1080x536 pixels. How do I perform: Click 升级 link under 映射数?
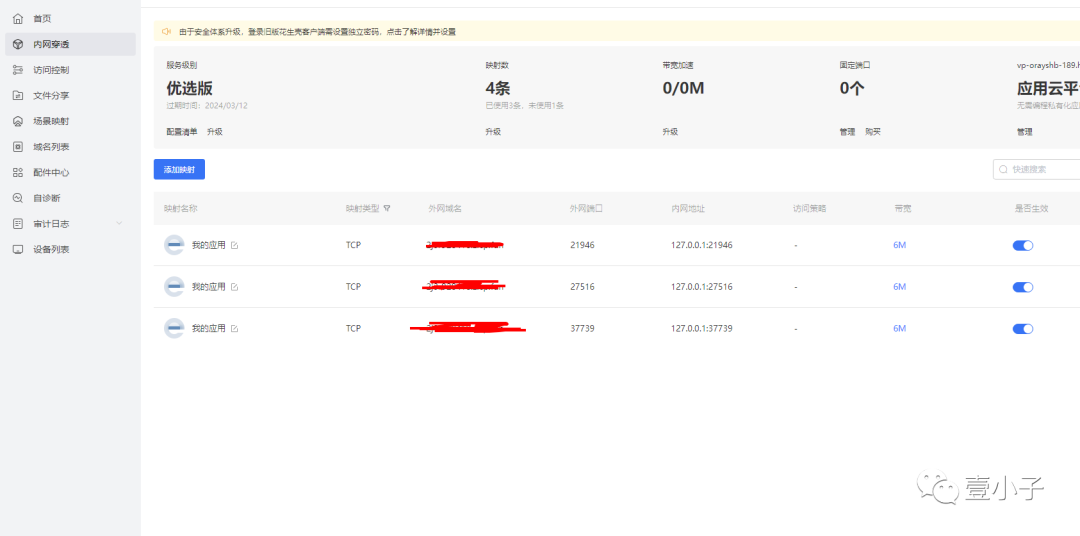point(492,132)
